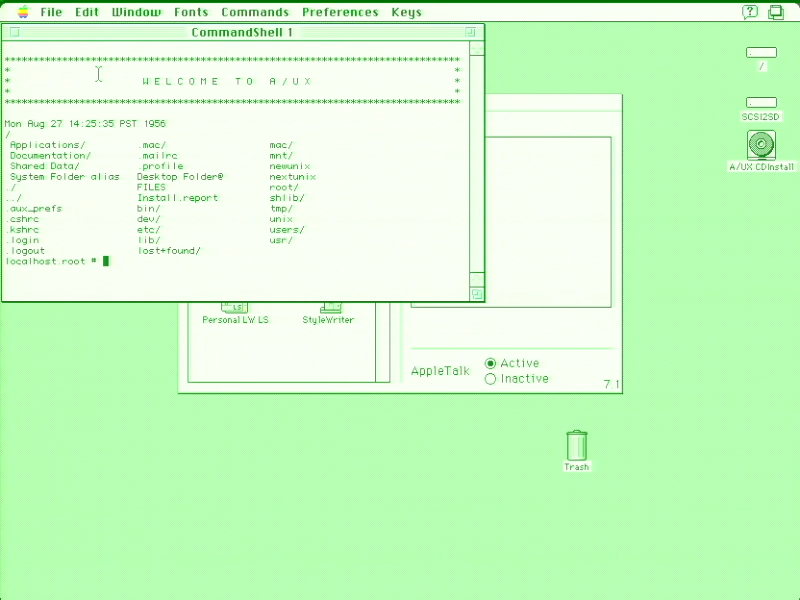Click "Install.report" in the shell listing

(x=178, y=198)
